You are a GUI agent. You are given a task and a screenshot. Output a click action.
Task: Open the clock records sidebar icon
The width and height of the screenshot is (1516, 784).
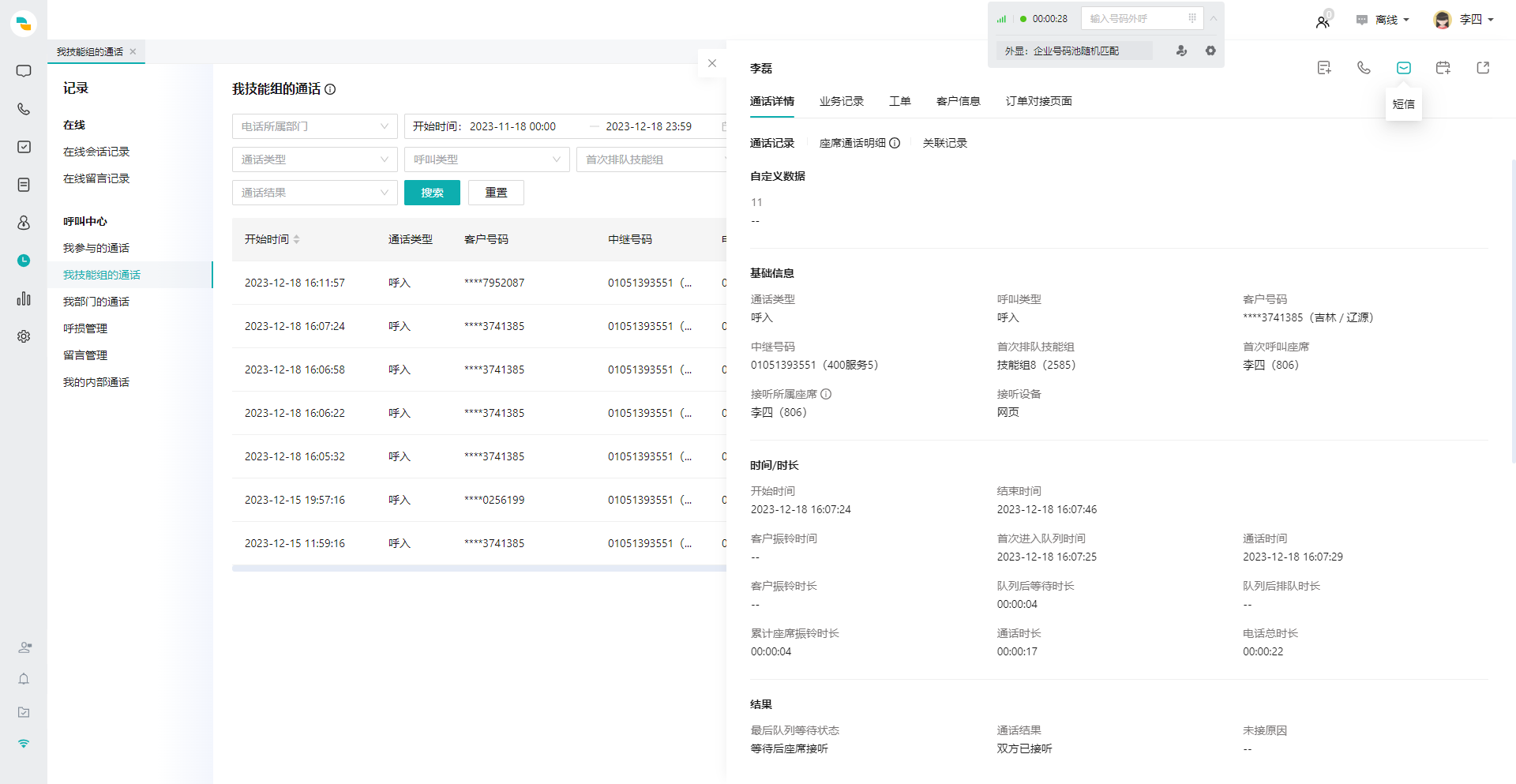24,261
